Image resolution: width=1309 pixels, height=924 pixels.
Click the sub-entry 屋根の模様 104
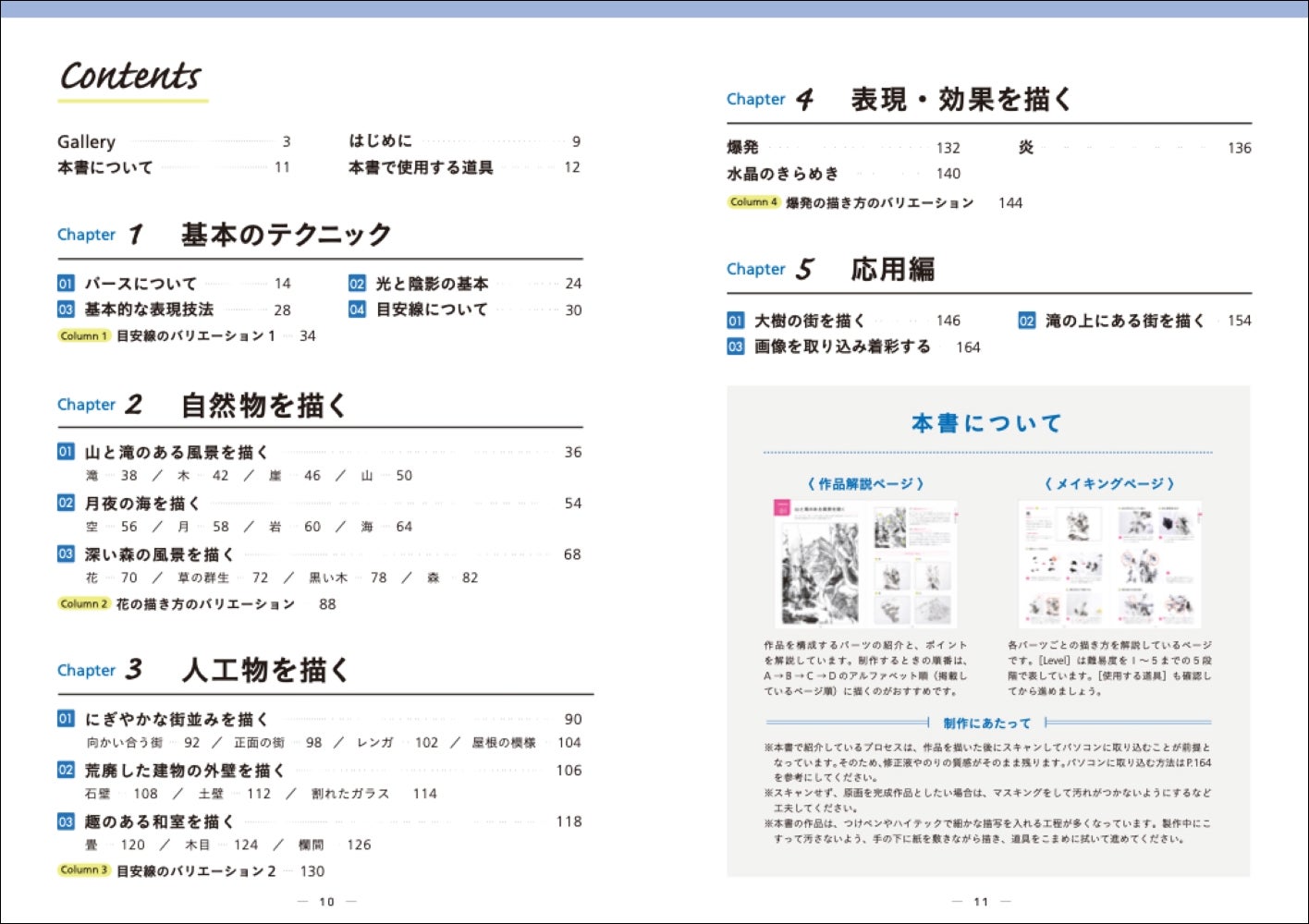[526, 742]
